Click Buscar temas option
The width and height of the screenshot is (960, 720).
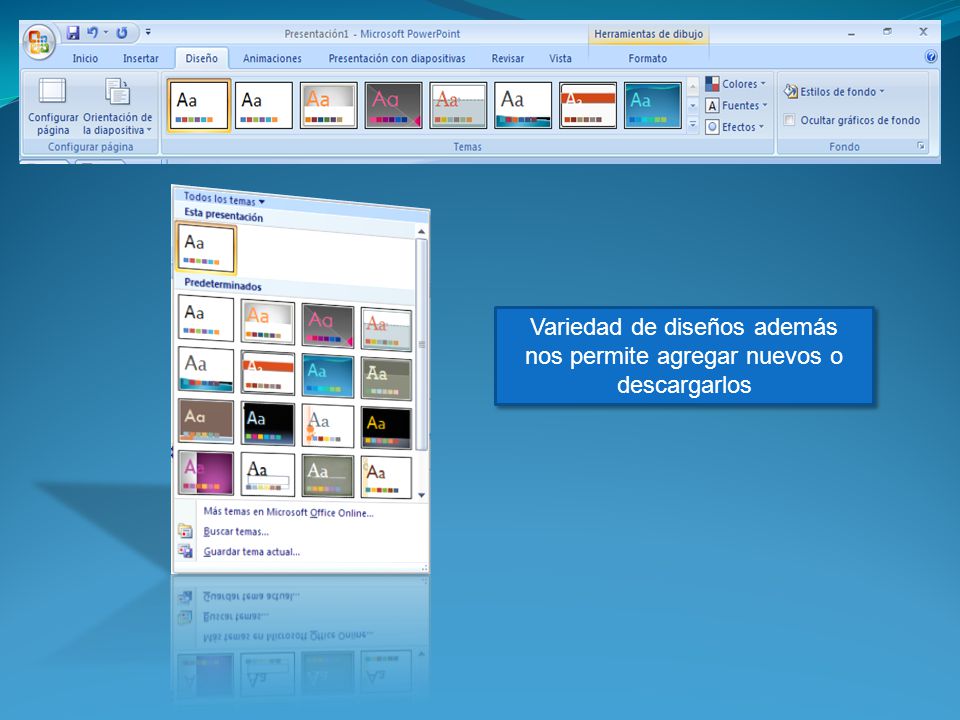tap(236, 531)
